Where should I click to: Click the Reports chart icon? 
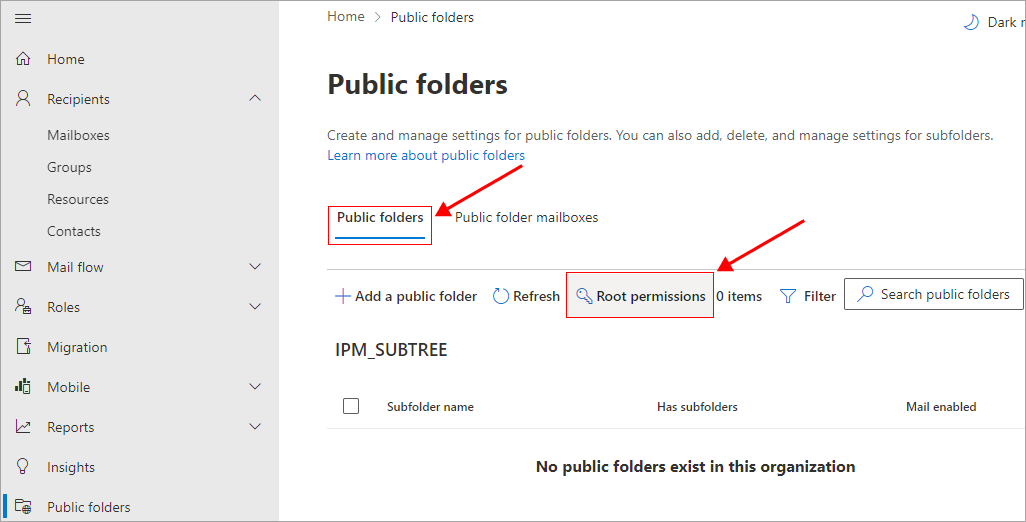point(24,427)
